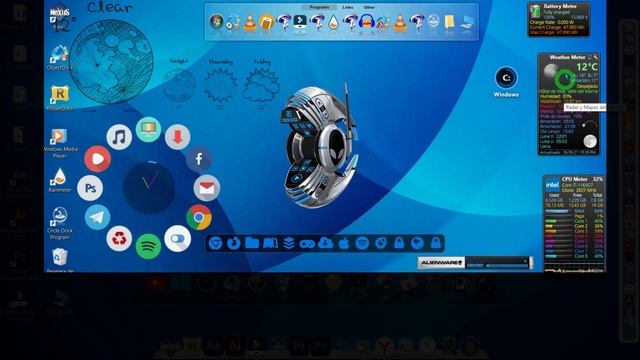The image size is (640, 360).
Task: Click the red recycle icon in Circle Dock
Action: (119, 239)
